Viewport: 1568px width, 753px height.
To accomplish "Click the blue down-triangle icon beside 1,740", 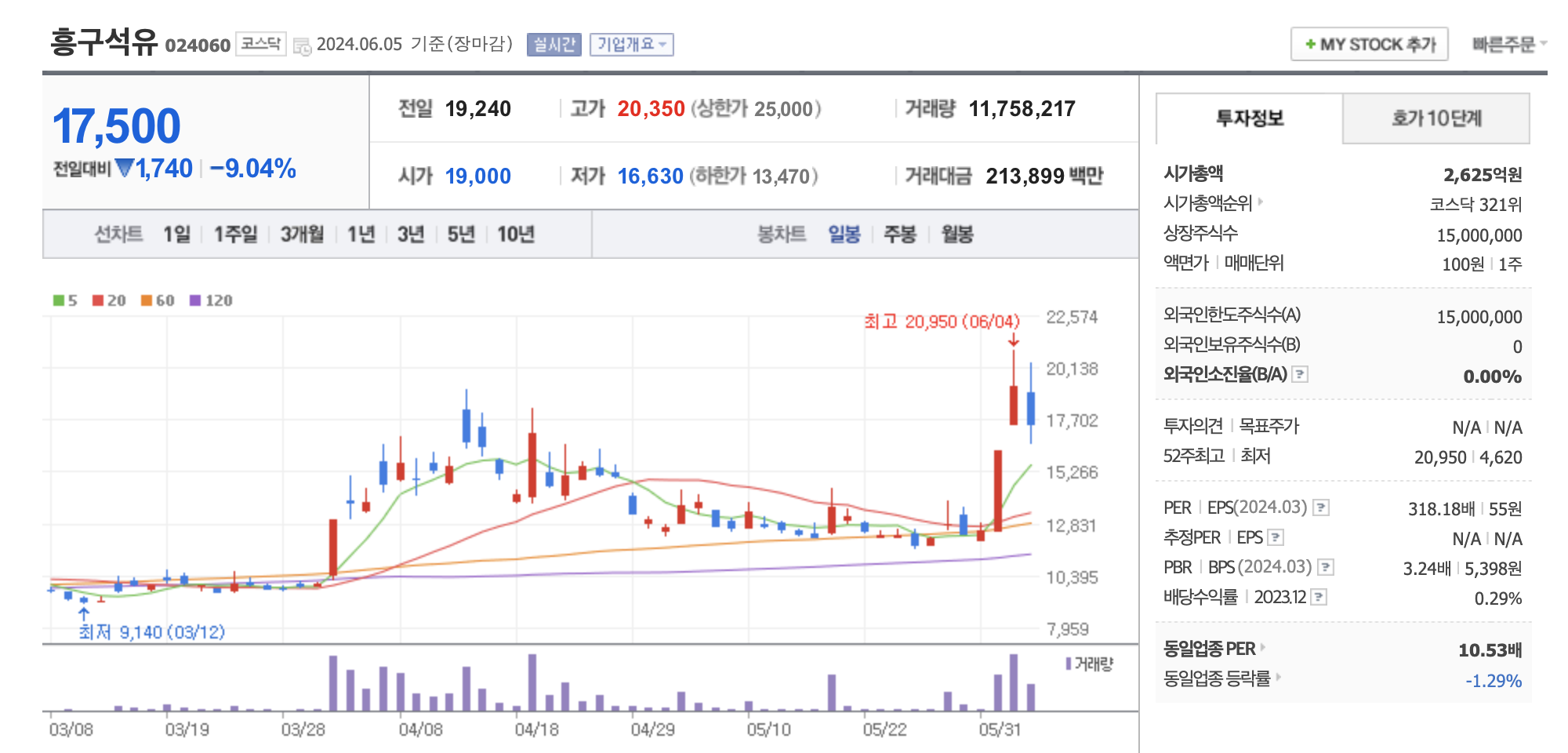I will click(124, 168).
